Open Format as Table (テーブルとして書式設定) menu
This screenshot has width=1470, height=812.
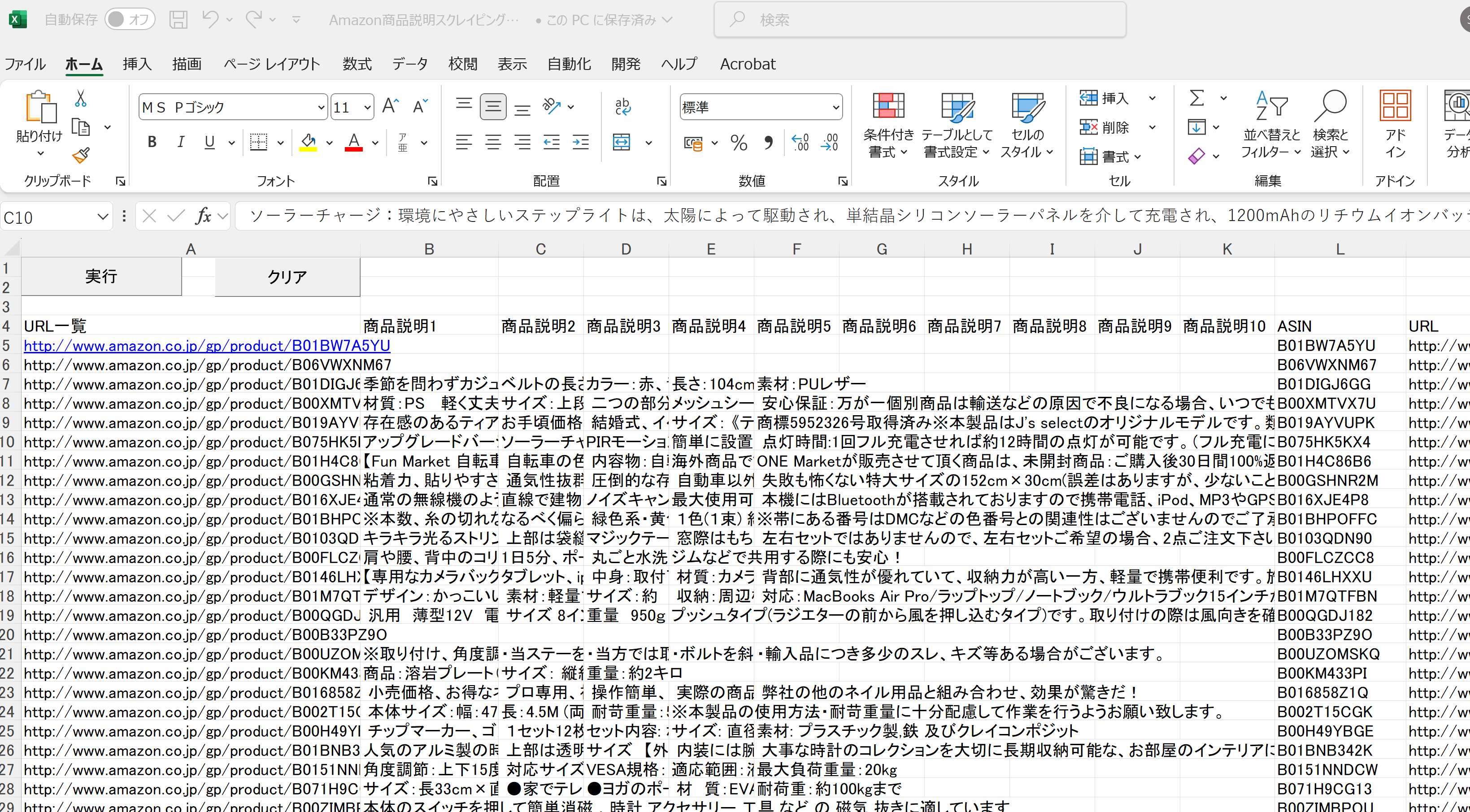[957, 126]
